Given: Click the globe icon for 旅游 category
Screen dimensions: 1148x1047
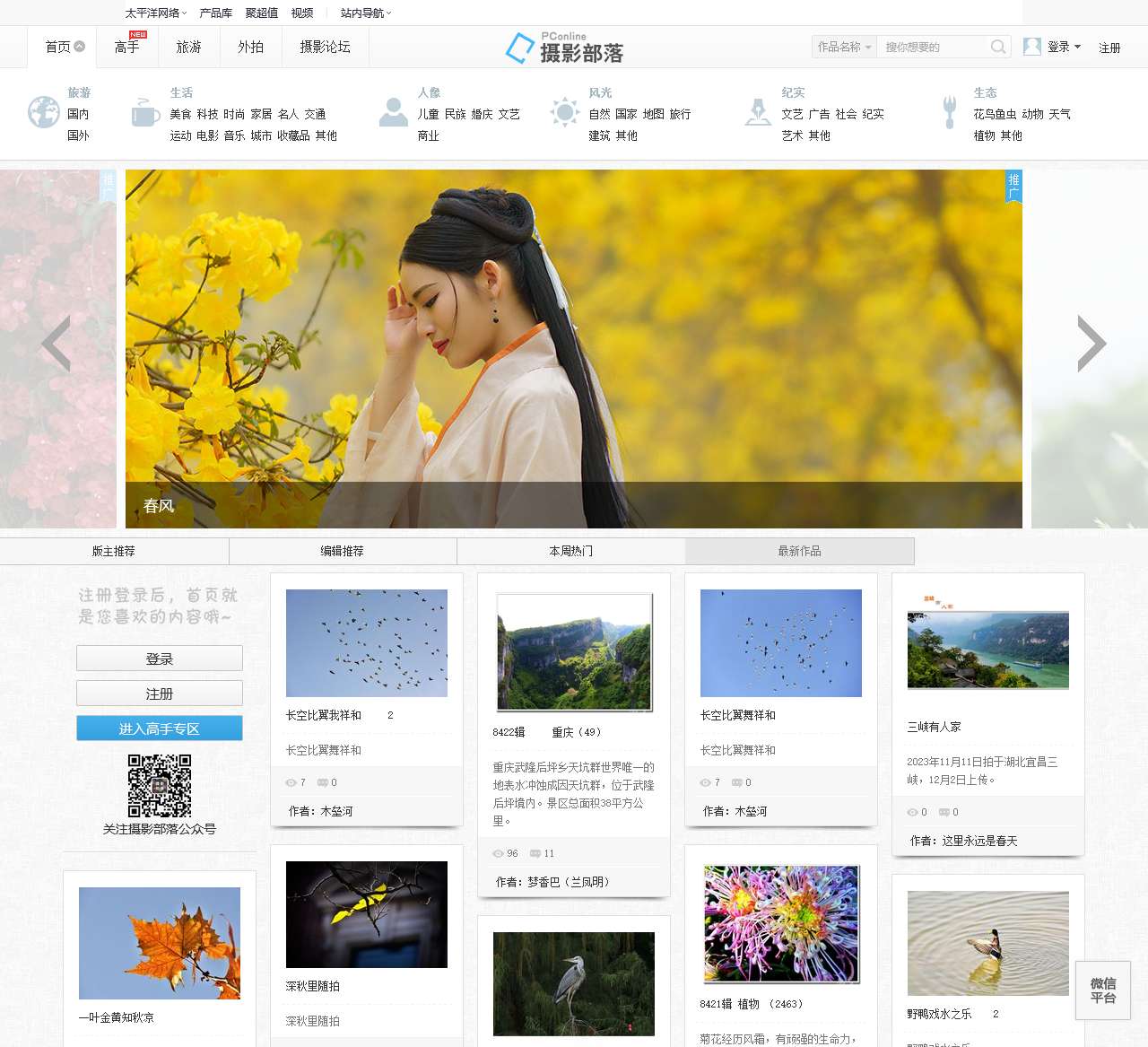Looking at the screenshot, I should coord(43,112).
